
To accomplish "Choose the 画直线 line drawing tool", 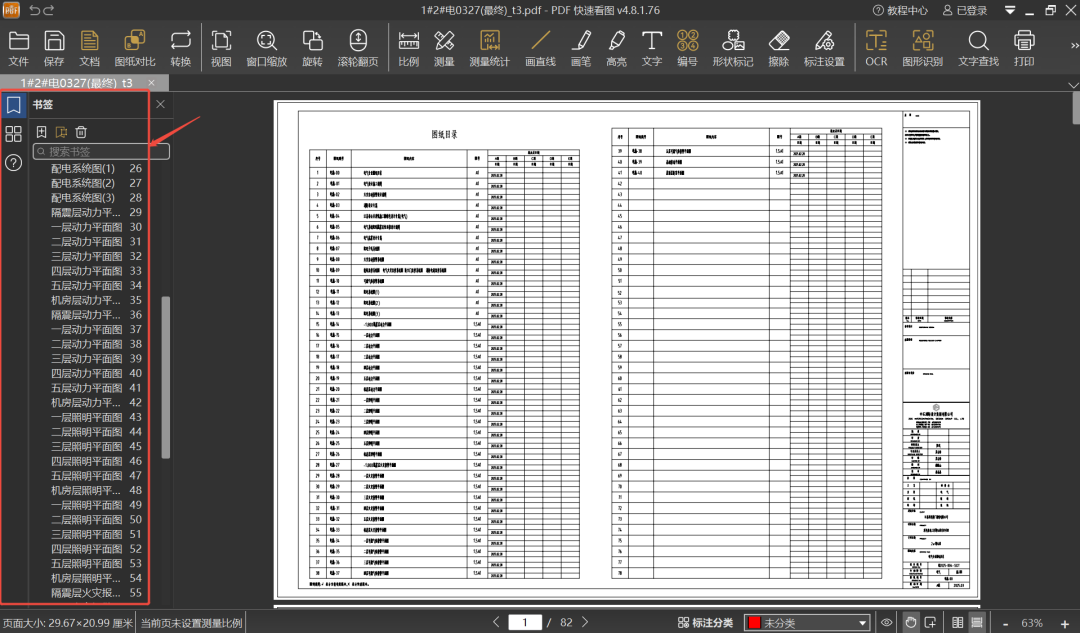I will 540,48.
